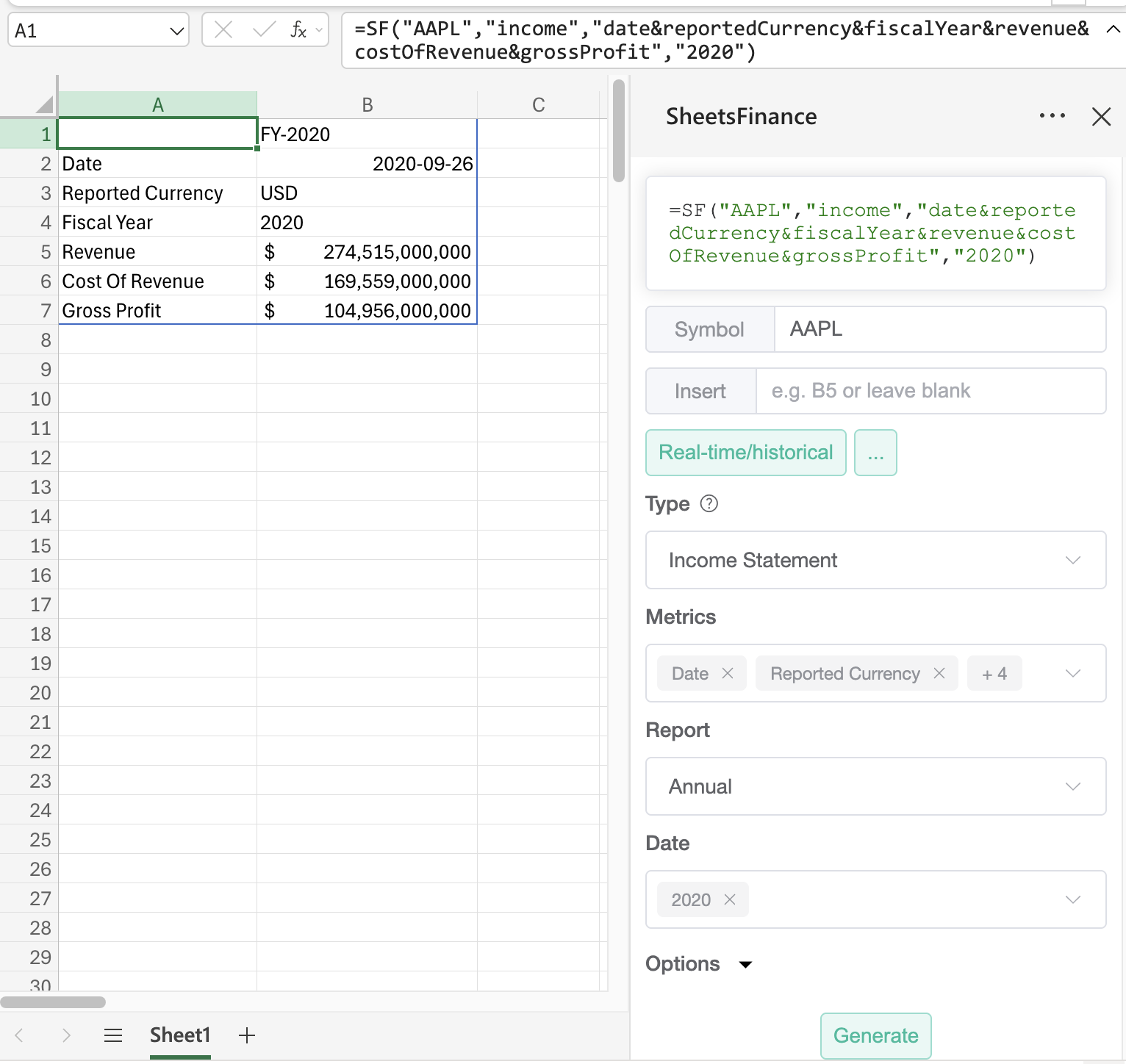Expand the Metrics selection dropdown
The height and width of the screenshot is (1064, 1126).
1073,673
